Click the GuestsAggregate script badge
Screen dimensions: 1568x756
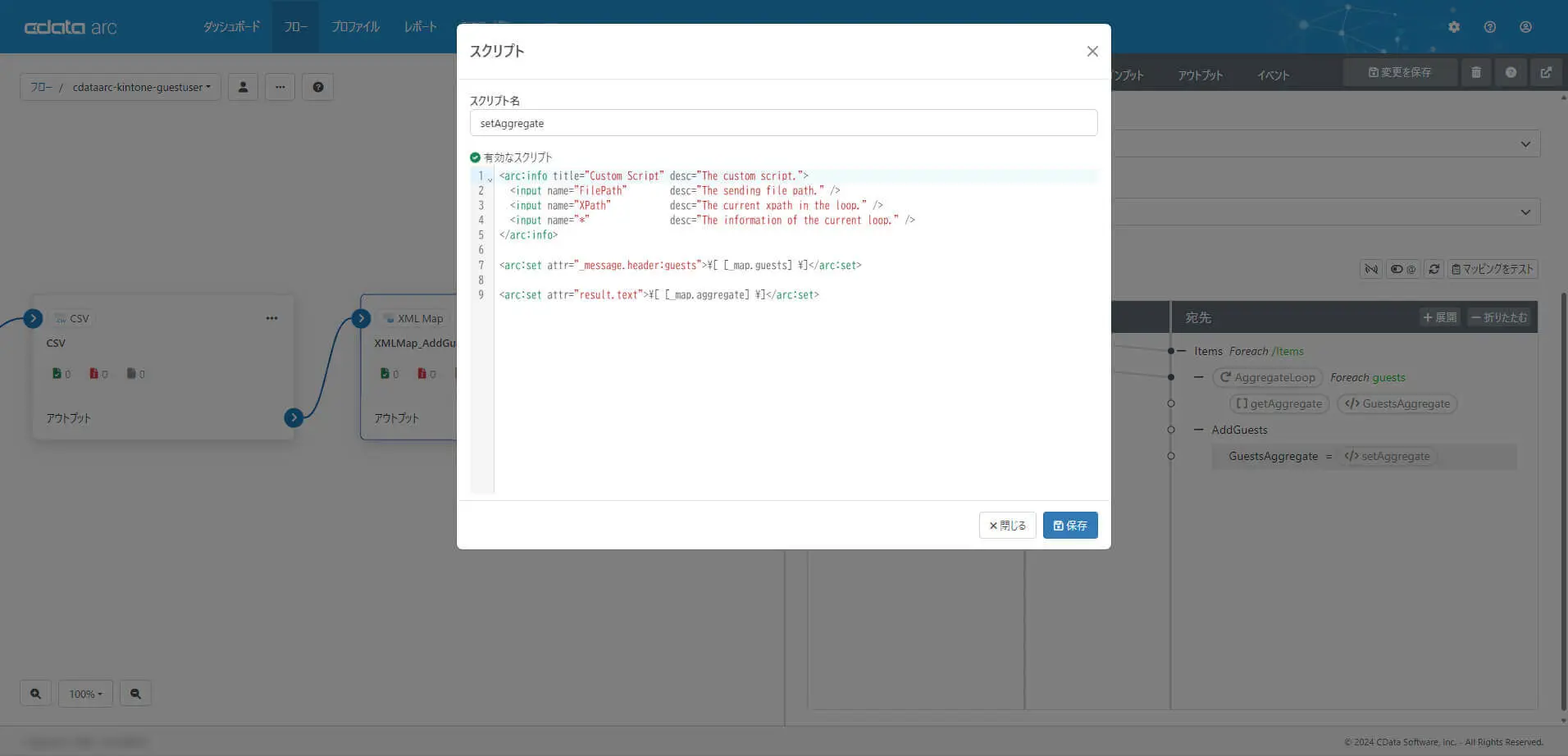point(1397,403)
